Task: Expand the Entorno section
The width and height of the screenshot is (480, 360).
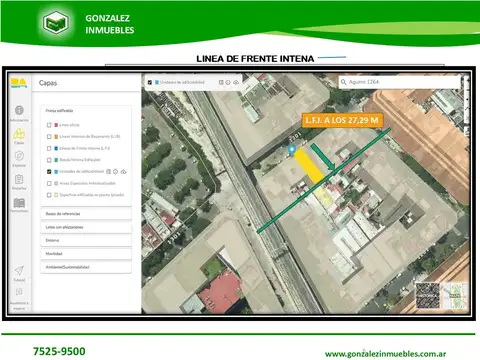Action: [x=86, y=240]
